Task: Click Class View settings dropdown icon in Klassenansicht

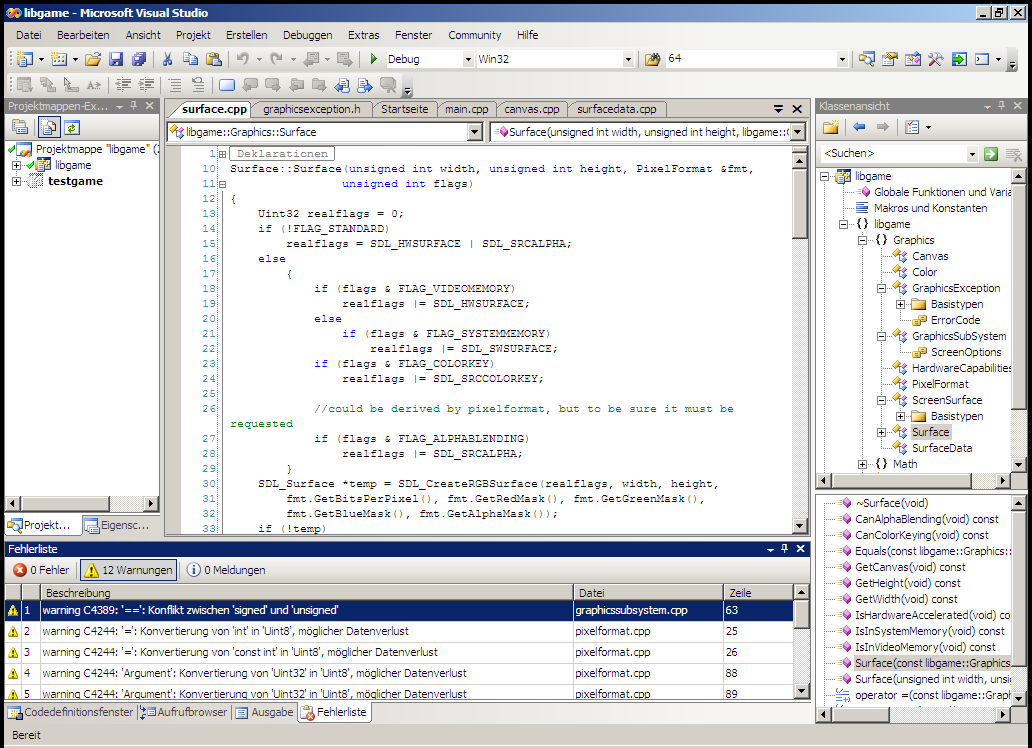Action: click(917, 127)
